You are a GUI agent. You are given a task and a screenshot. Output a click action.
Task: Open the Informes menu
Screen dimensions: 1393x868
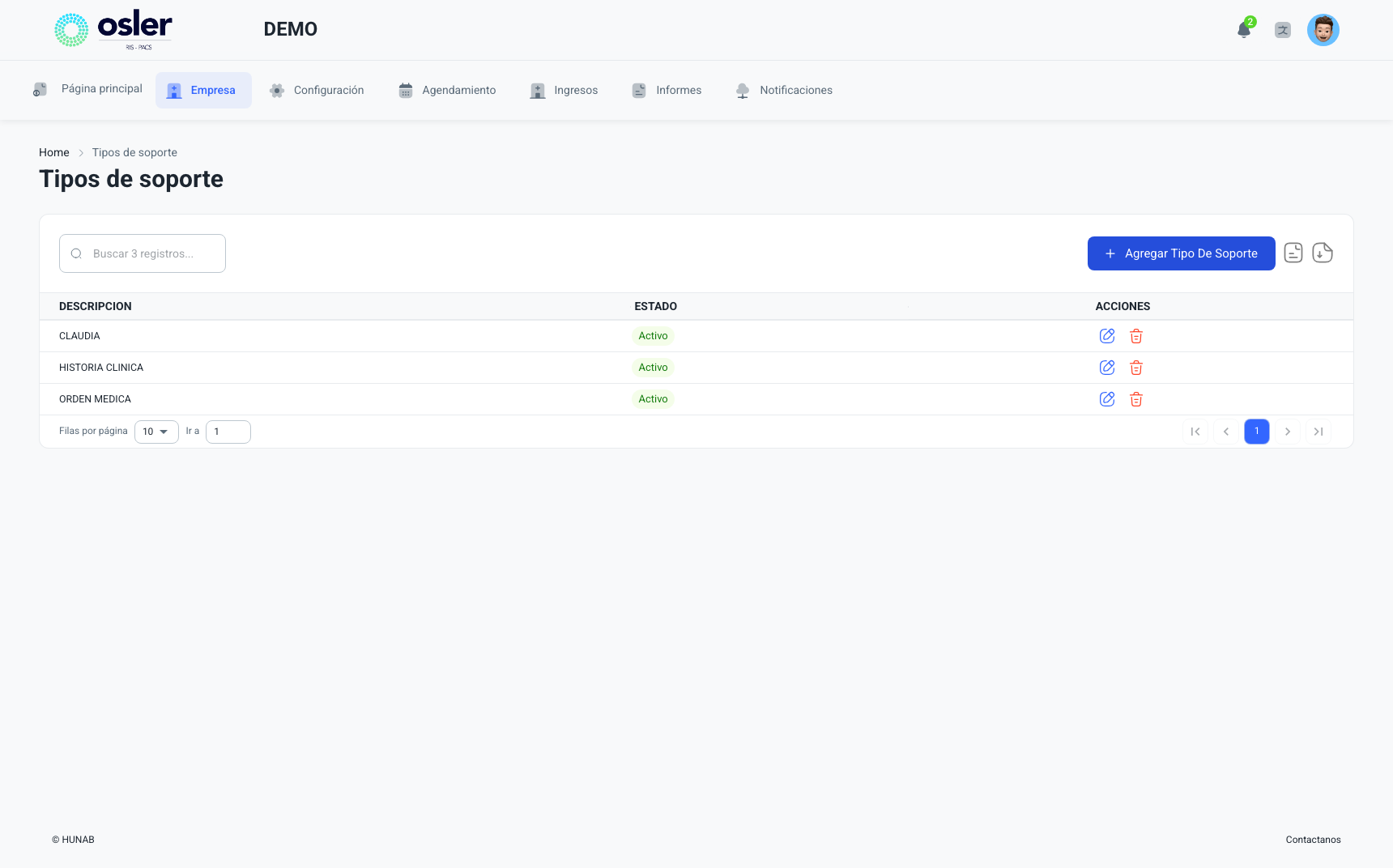[667, 90]
